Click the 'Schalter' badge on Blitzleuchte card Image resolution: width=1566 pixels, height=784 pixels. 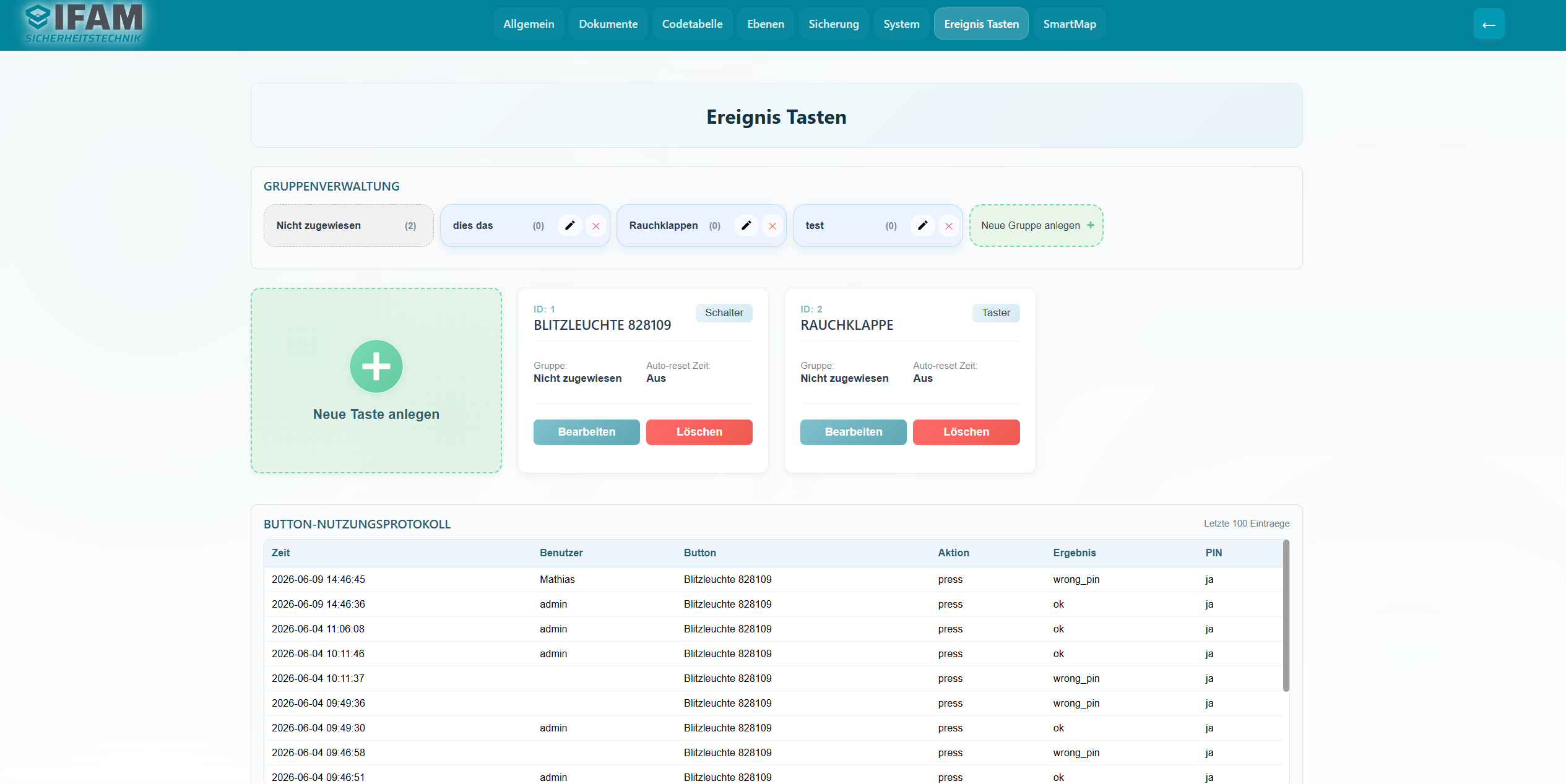point(724,312)
